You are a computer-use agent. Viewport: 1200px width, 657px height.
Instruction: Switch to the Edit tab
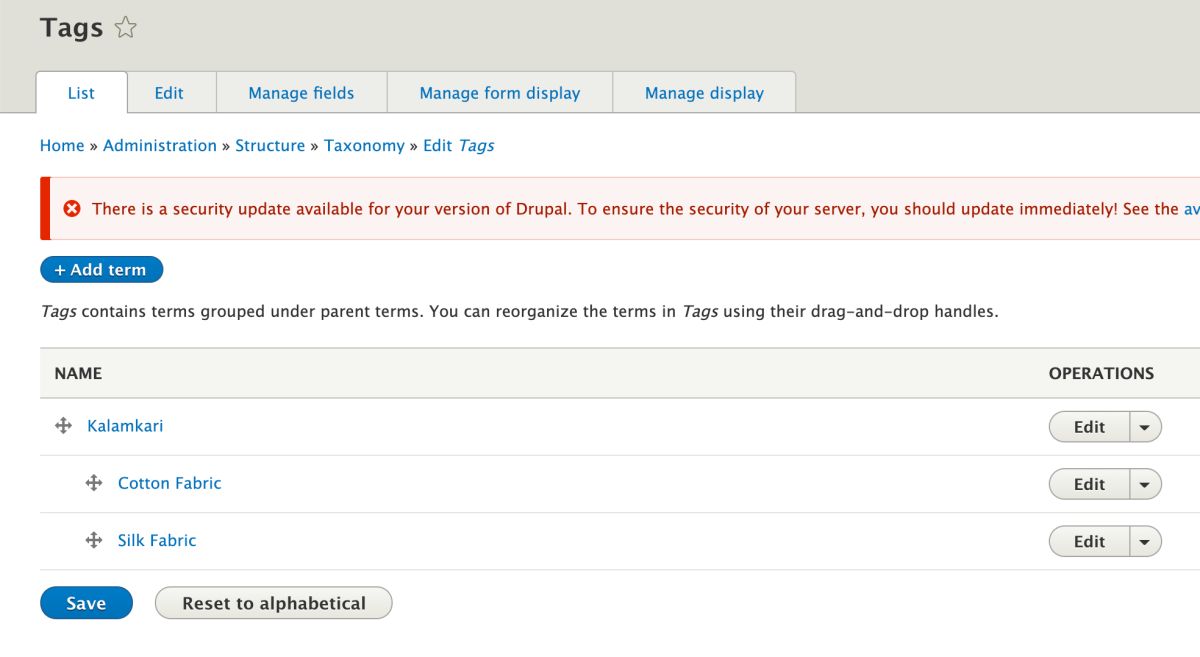169,93
